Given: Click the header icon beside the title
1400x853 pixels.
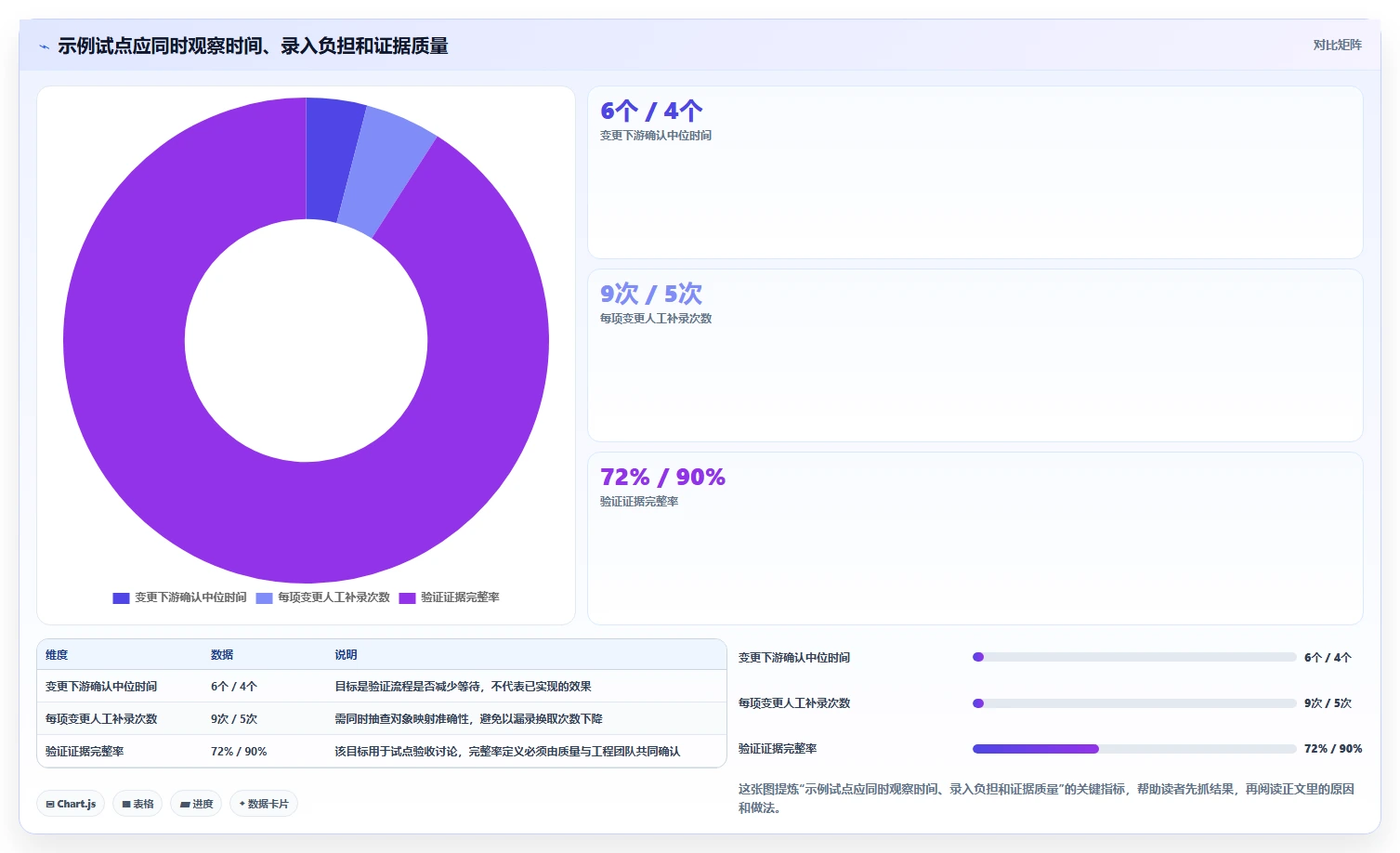Looking at the screenshot, I should 44,46.
